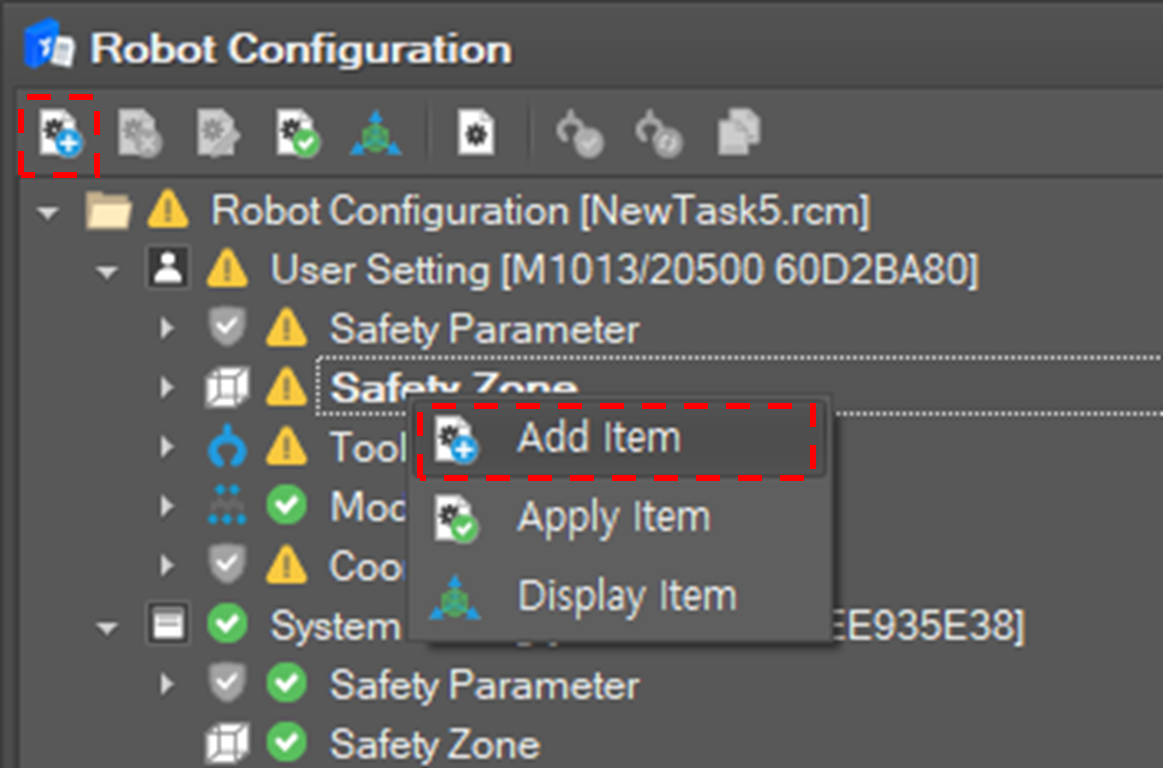
Task: Collapse the Robot Configuration root node
Action: [46, 212]
